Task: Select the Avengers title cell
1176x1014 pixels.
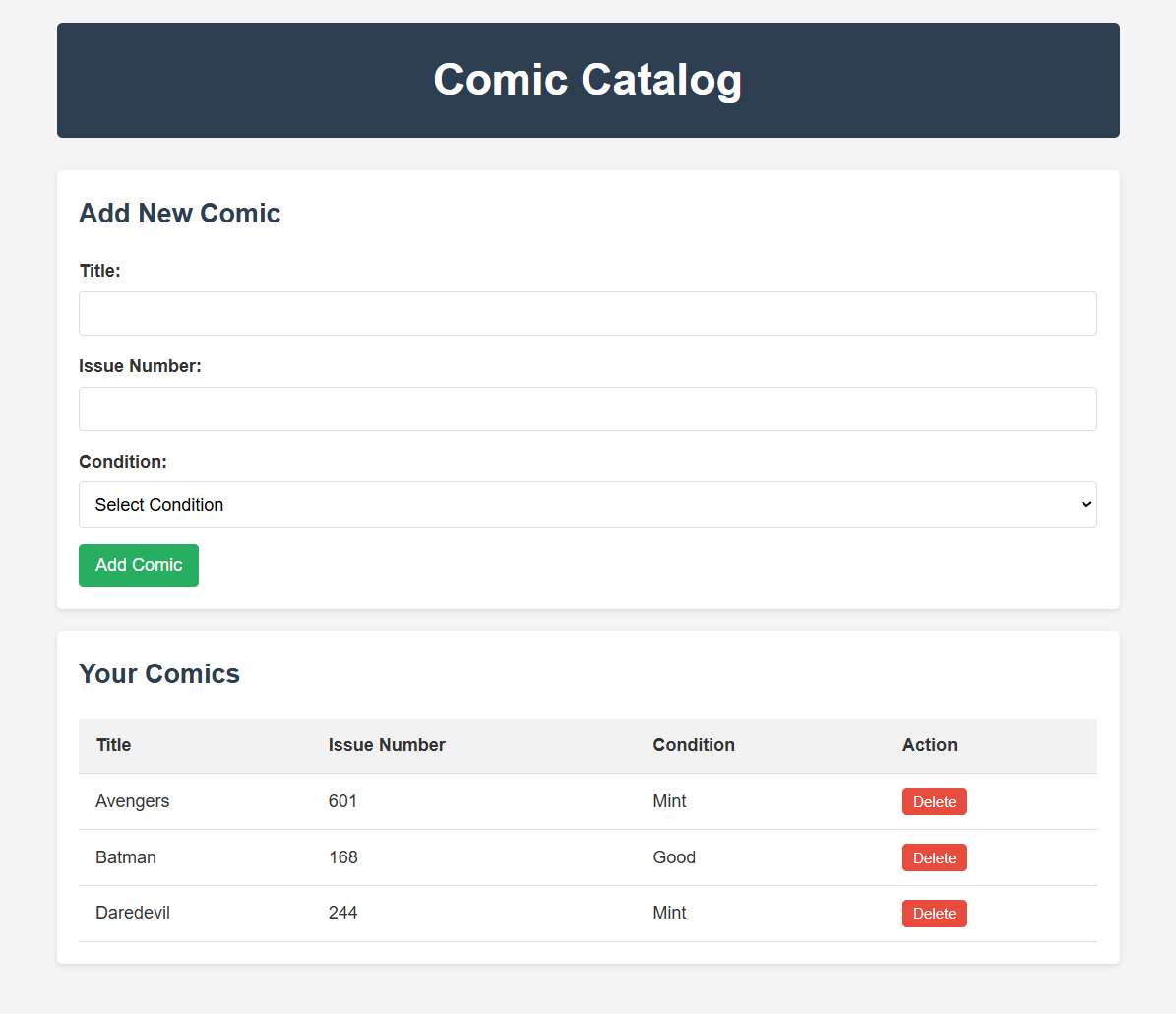Action: coord(133,801)
